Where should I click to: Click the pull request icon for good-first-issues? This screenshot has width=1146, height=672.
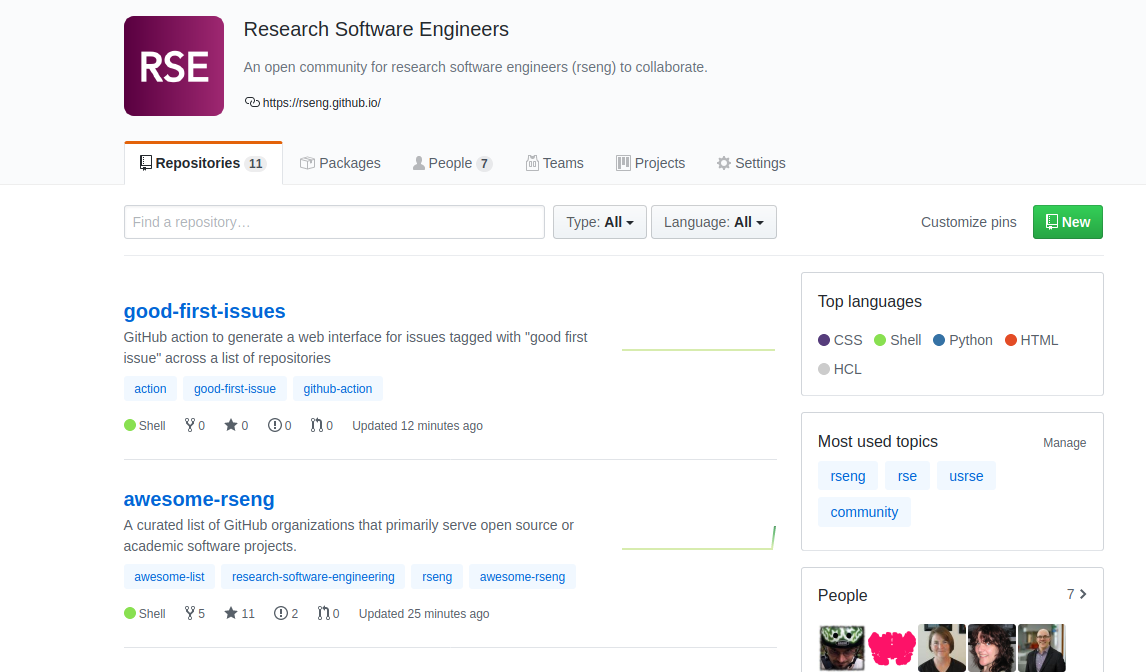pos(316,425)
